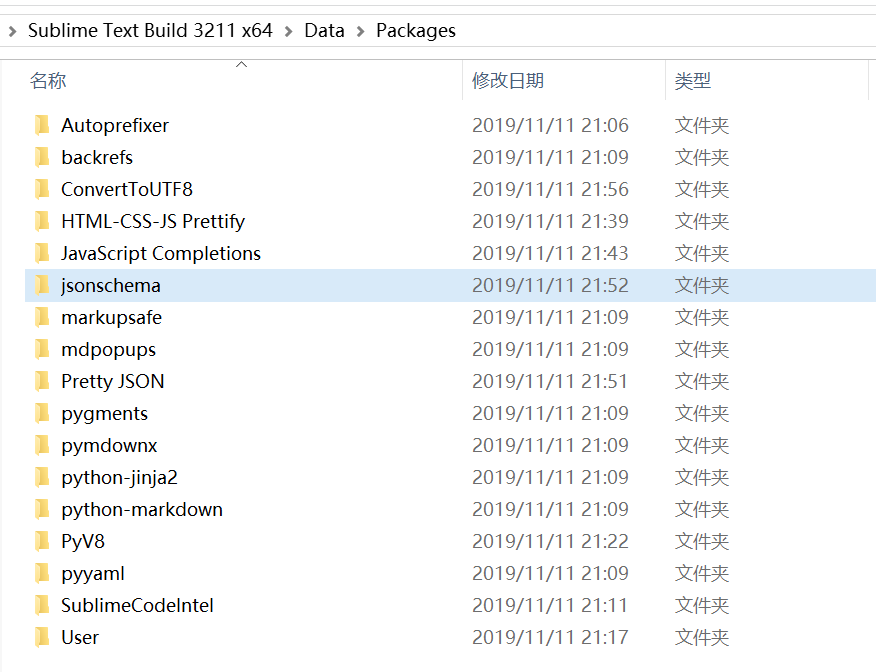Open breadcrumb chevron before Data
The image size is (876, 672).
point(289,31)
